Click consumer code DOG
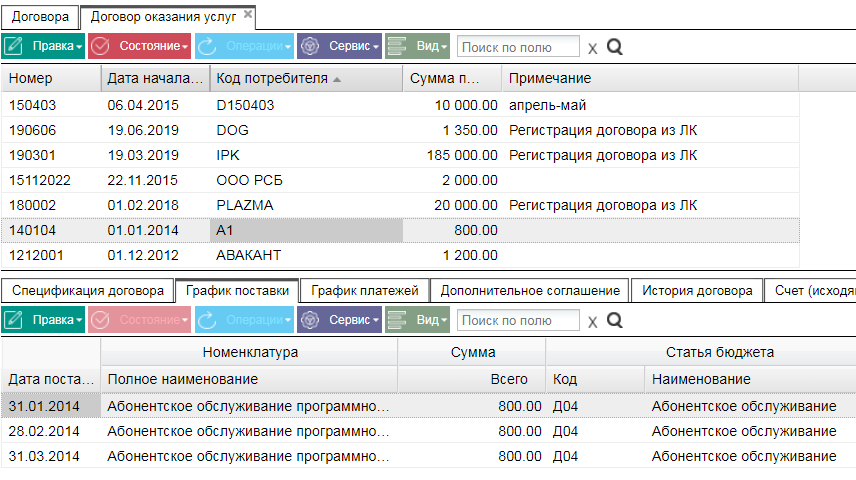856x480 pixels. coord(233,130)
